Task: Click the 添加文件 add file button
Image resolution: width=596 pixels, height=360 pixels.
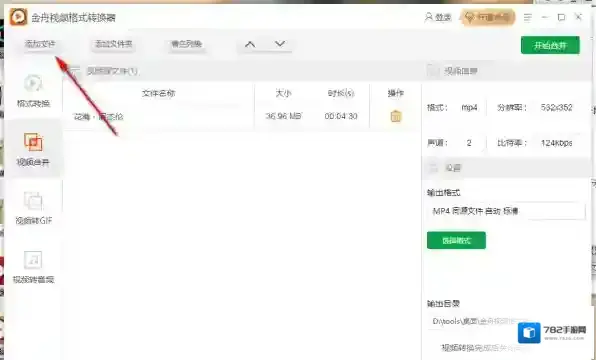Action: 40,44
